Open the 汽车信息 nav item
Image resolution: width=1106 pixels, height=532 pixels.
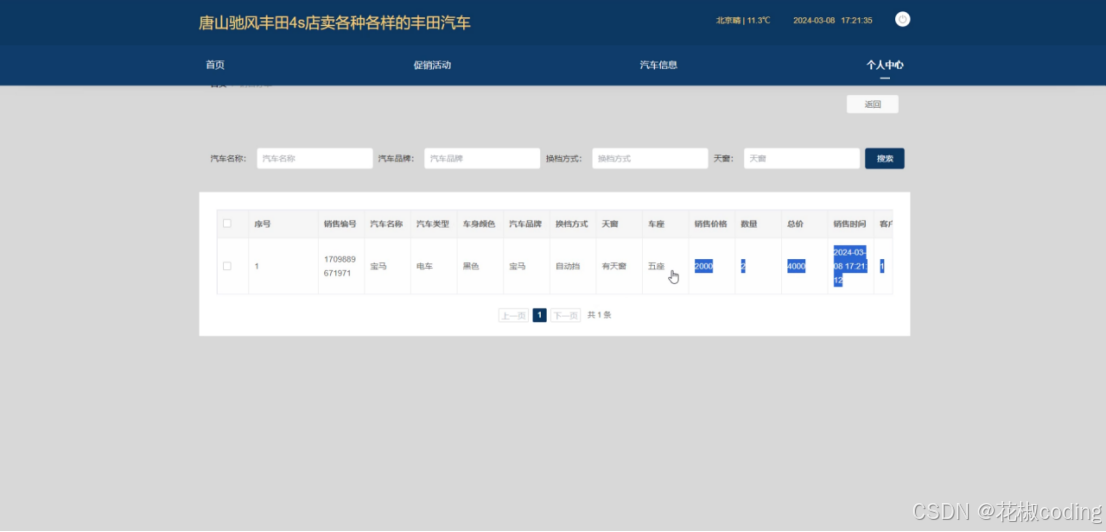tap(659, 65)
